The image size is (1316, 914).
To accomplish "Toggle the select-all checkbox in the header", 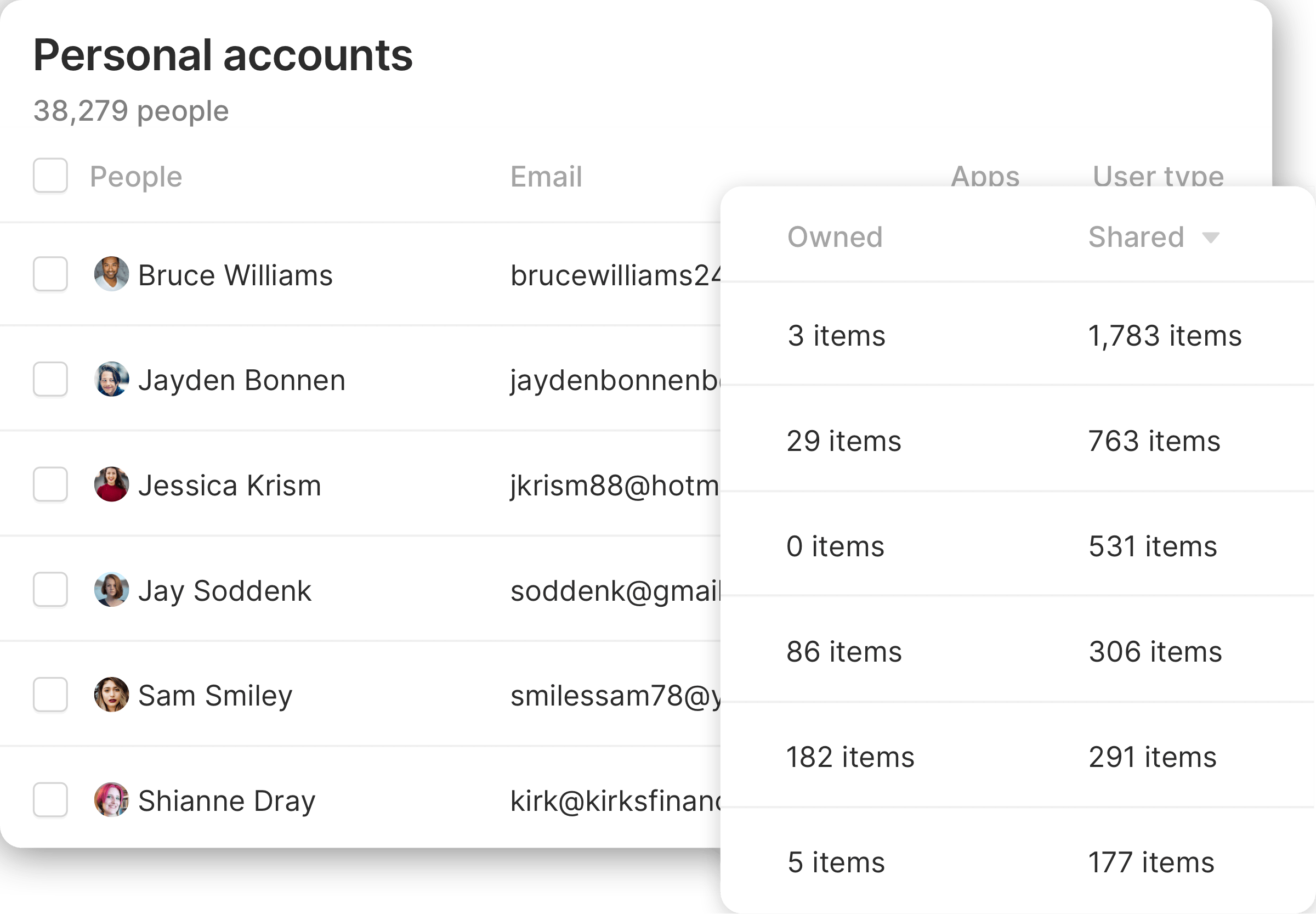I will coord(50,176).
